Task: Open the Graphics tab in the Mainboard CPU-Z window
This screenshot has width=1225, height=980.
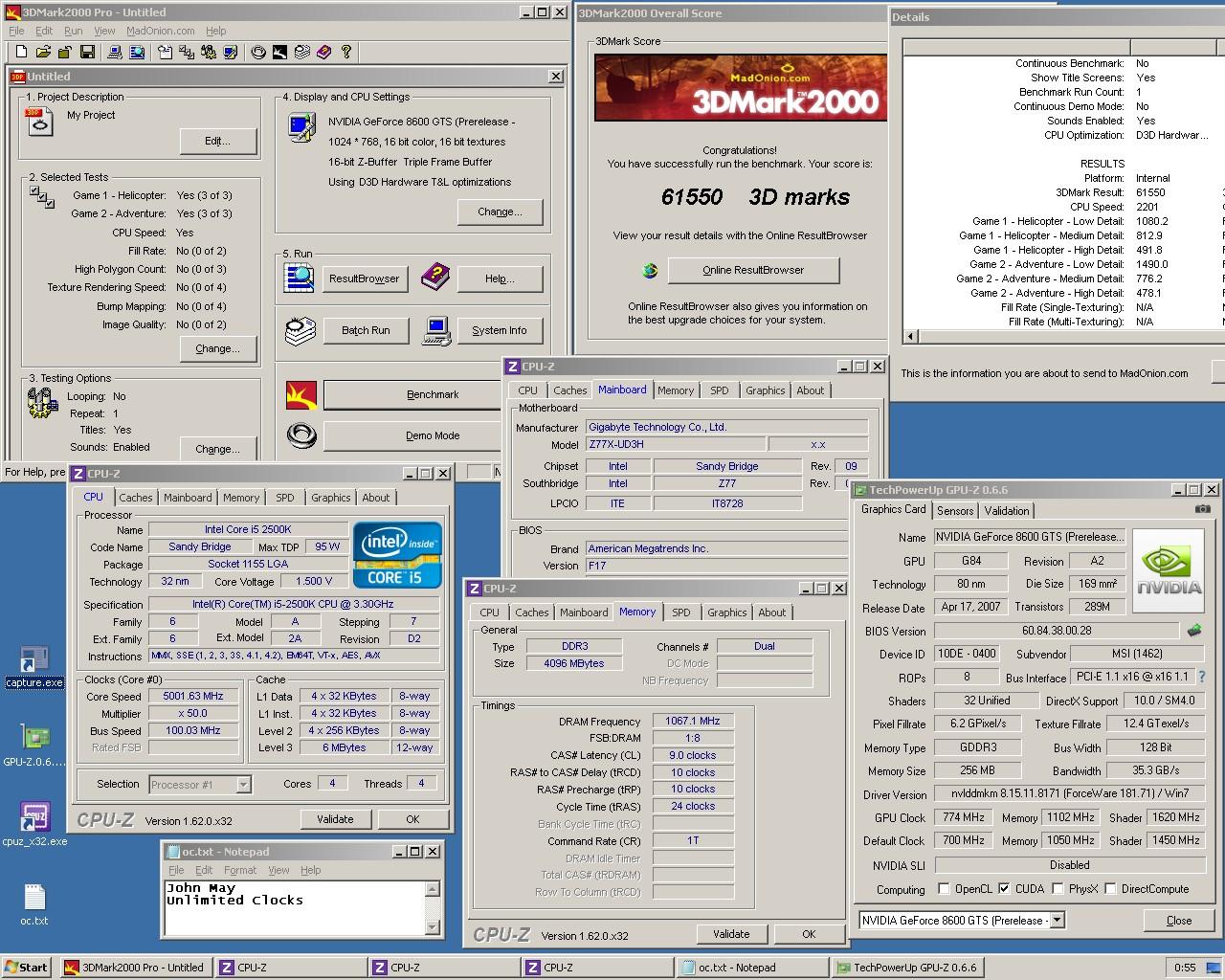Action: coord(765,390)
